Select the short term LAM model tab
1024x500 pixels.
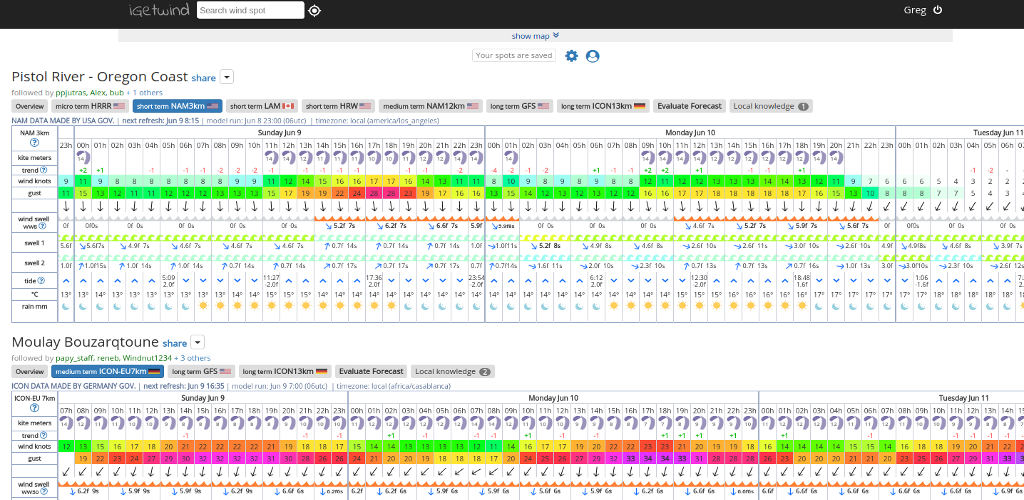(x=262, y=106)
